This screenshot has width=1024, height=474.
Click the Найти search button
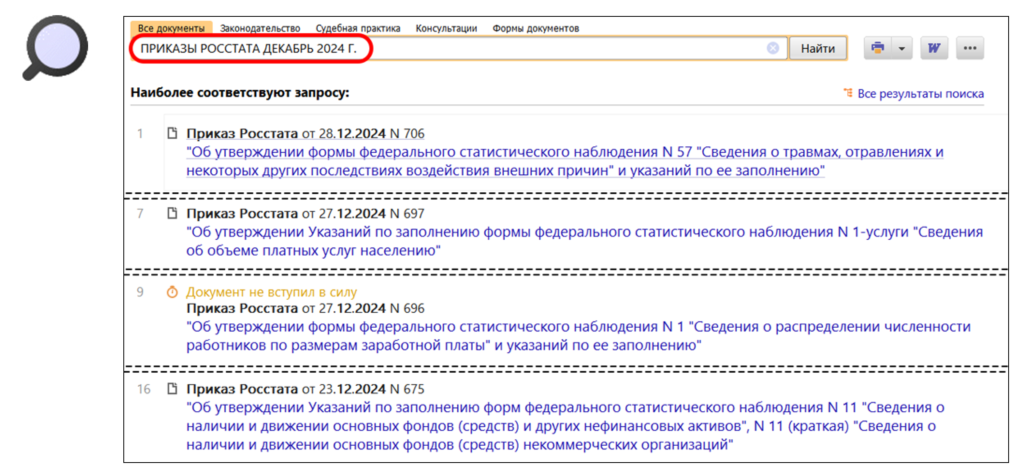click(818, 48)
